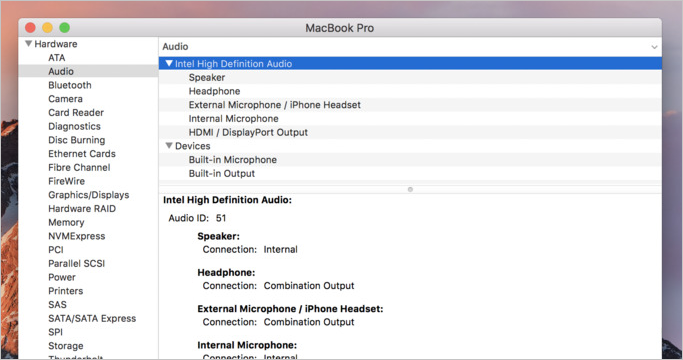Select Graphics/Displays in the sidebar
The image size is (683, 360).
point(89,195)
